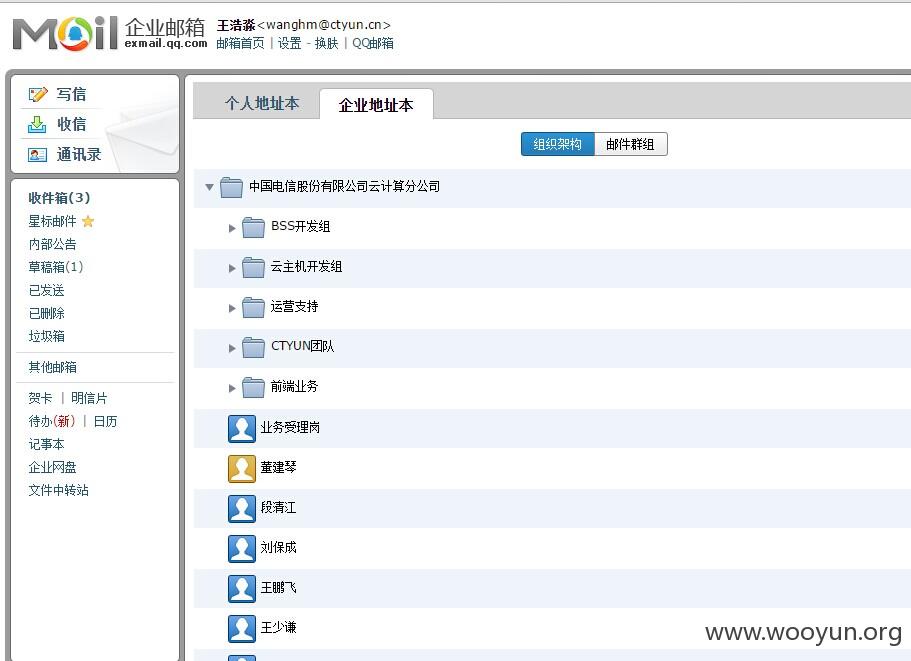Click the CTYUN团队 group name
Screen dimensions: 911x661
click(x=302, y=346)
